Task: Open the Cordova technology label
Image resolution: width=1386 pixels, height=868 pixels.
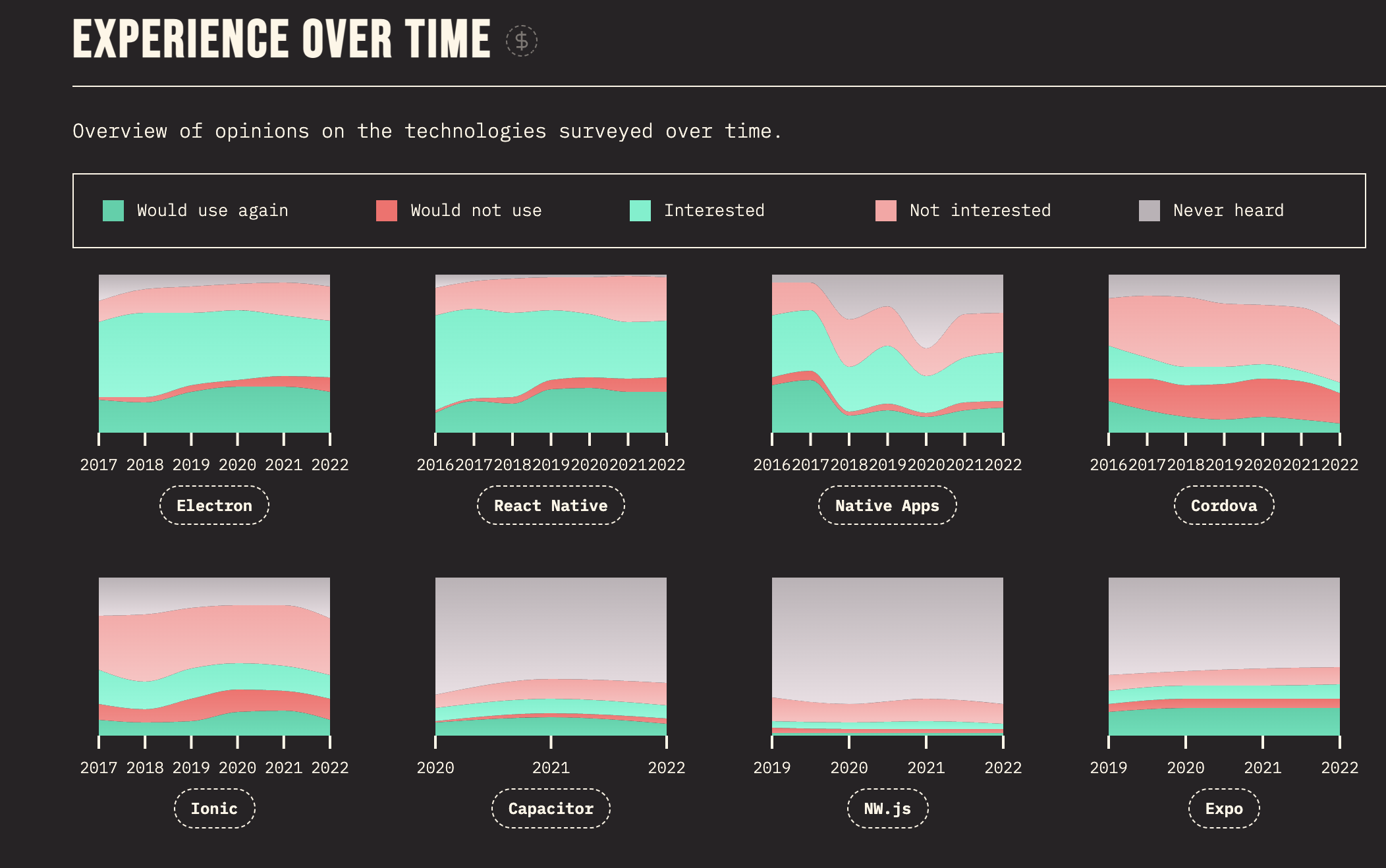Action: click(x=1224, y=505)
